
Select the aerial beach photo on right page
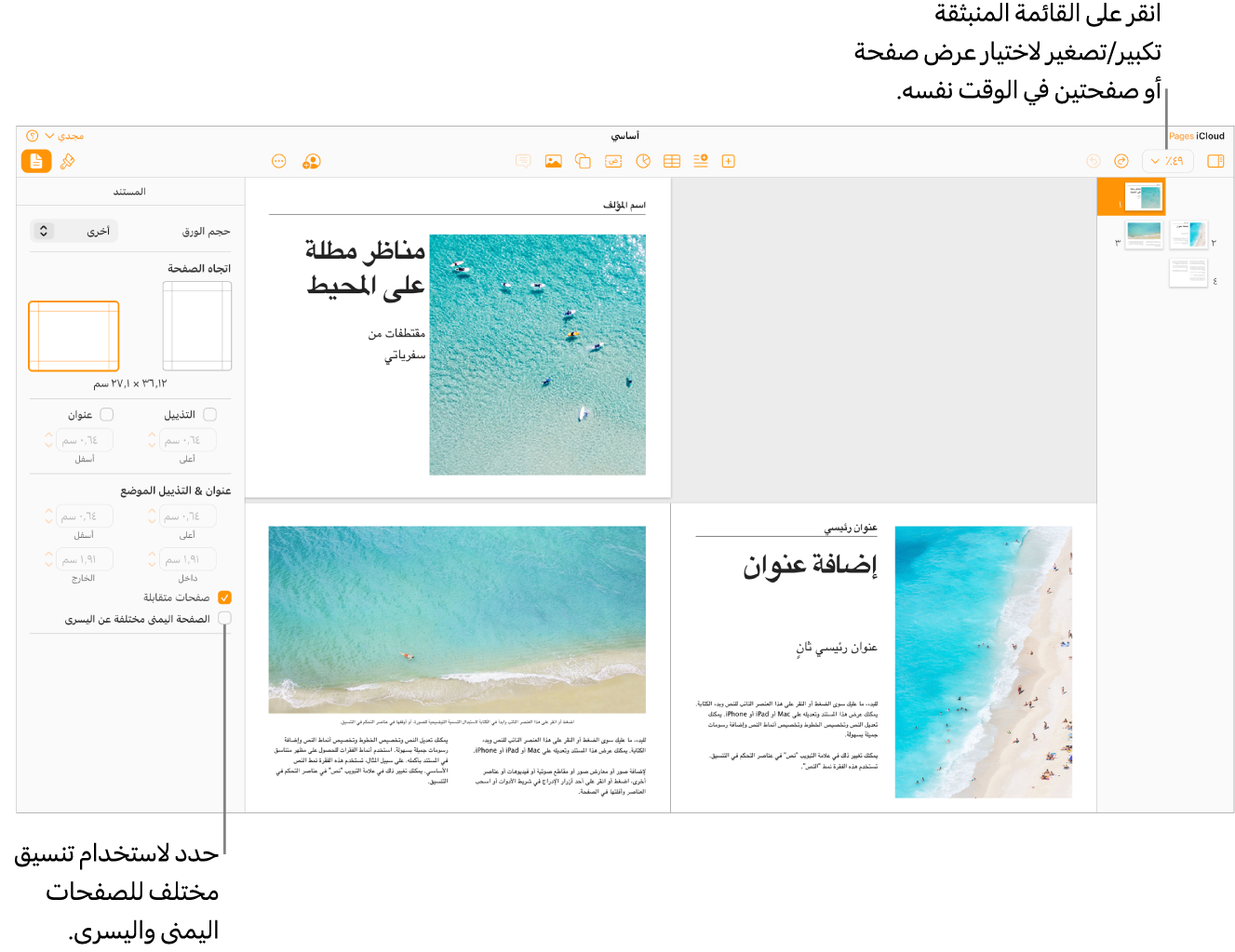pyautogui.click(x=983, y=662)
